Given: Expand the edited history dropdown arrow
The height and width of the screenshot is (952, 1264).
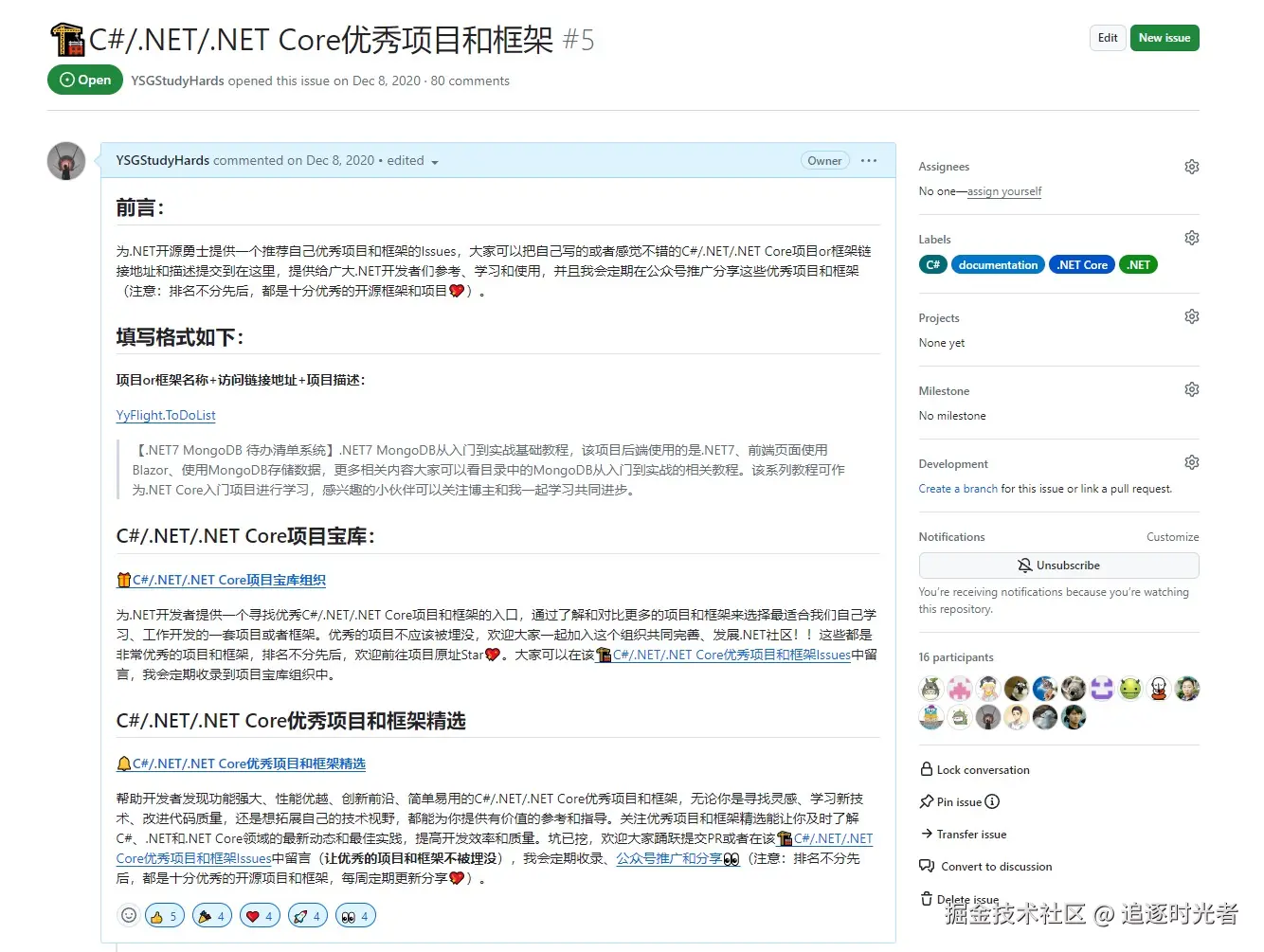Looking at the screenshot, I should pos(435,162).
